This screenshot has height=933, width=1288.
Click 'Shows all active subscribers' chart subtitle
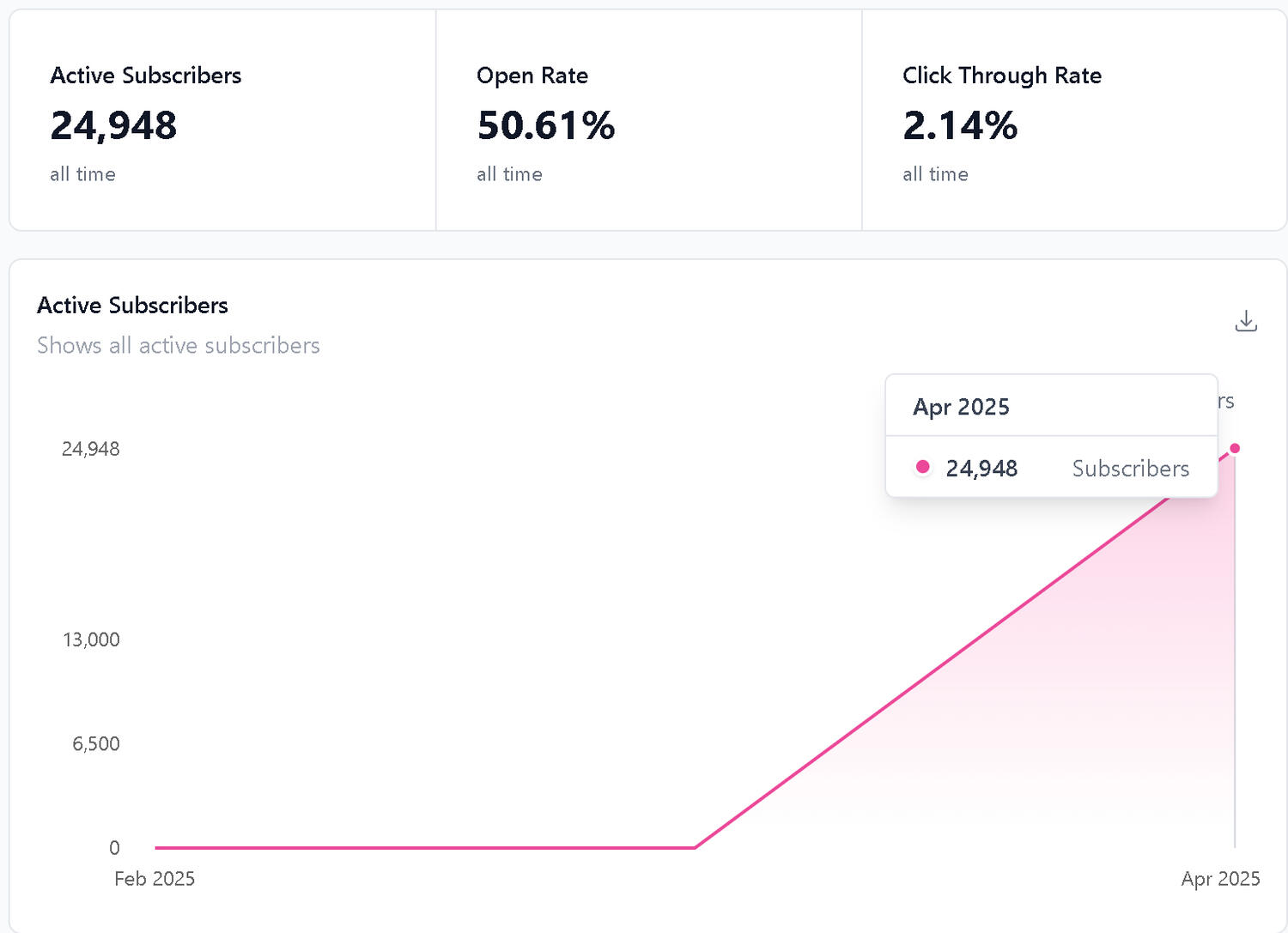coord(179,345)
